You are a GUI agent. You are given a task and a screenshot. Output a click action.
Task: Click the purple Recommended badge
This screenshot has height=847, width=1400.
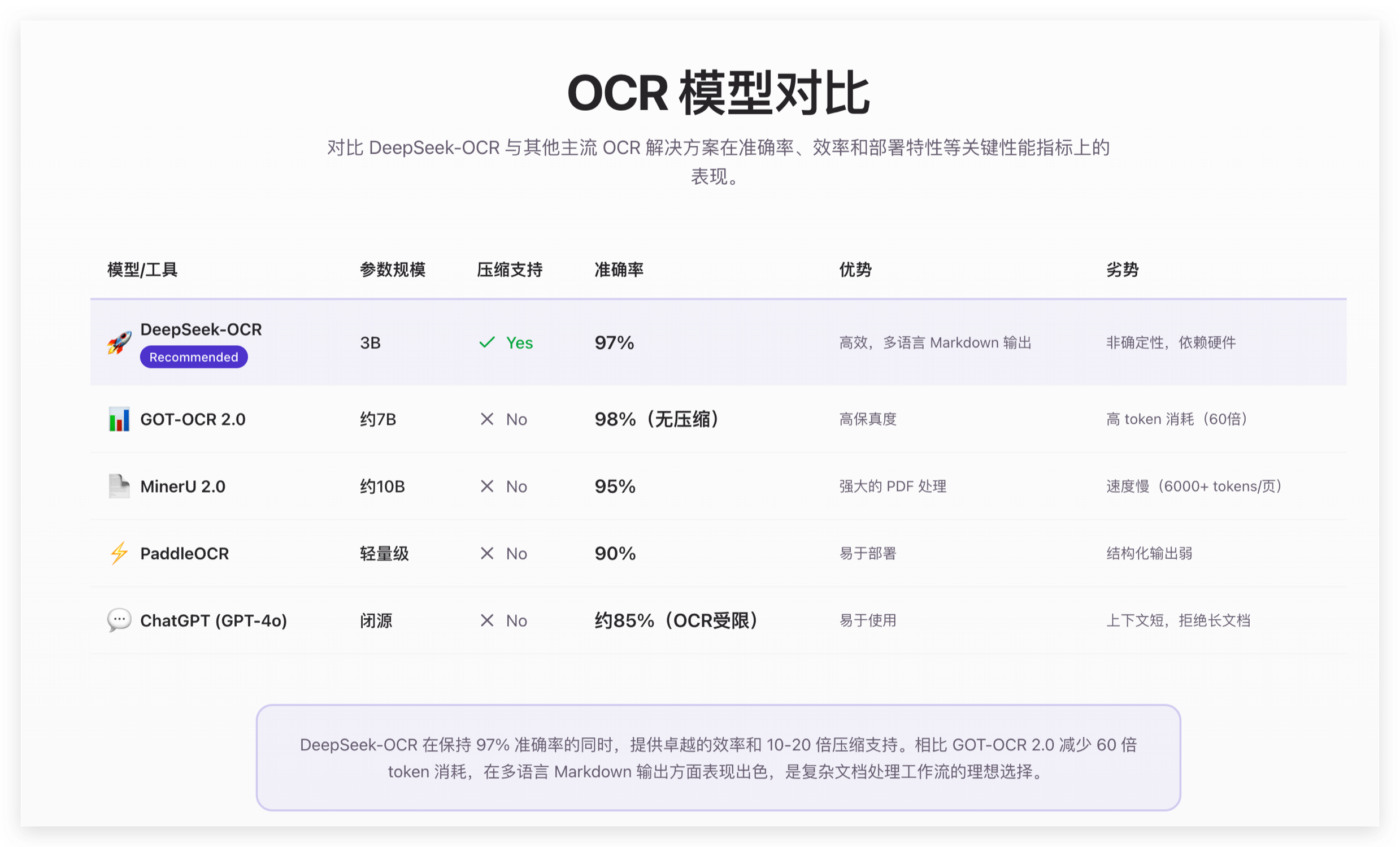pyautogui.click(x=194, y=357)
